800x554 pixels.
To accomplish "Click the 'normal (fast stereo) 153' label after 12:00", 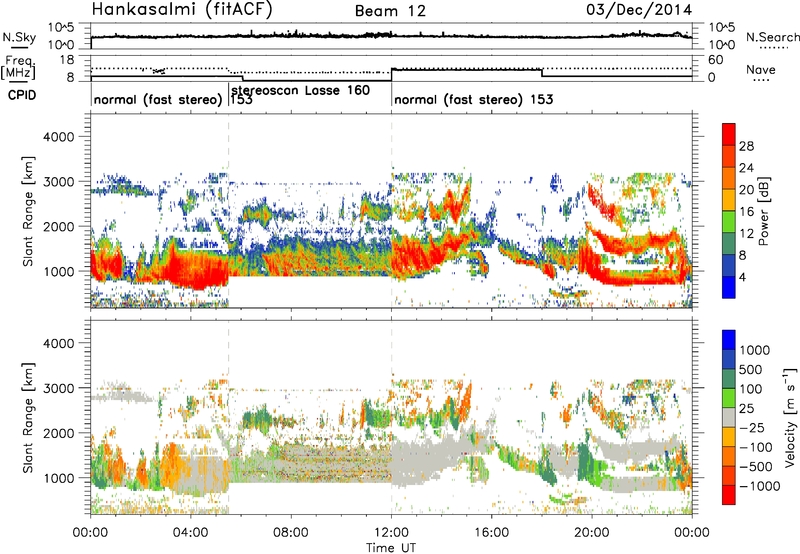I will coord(473,99).
